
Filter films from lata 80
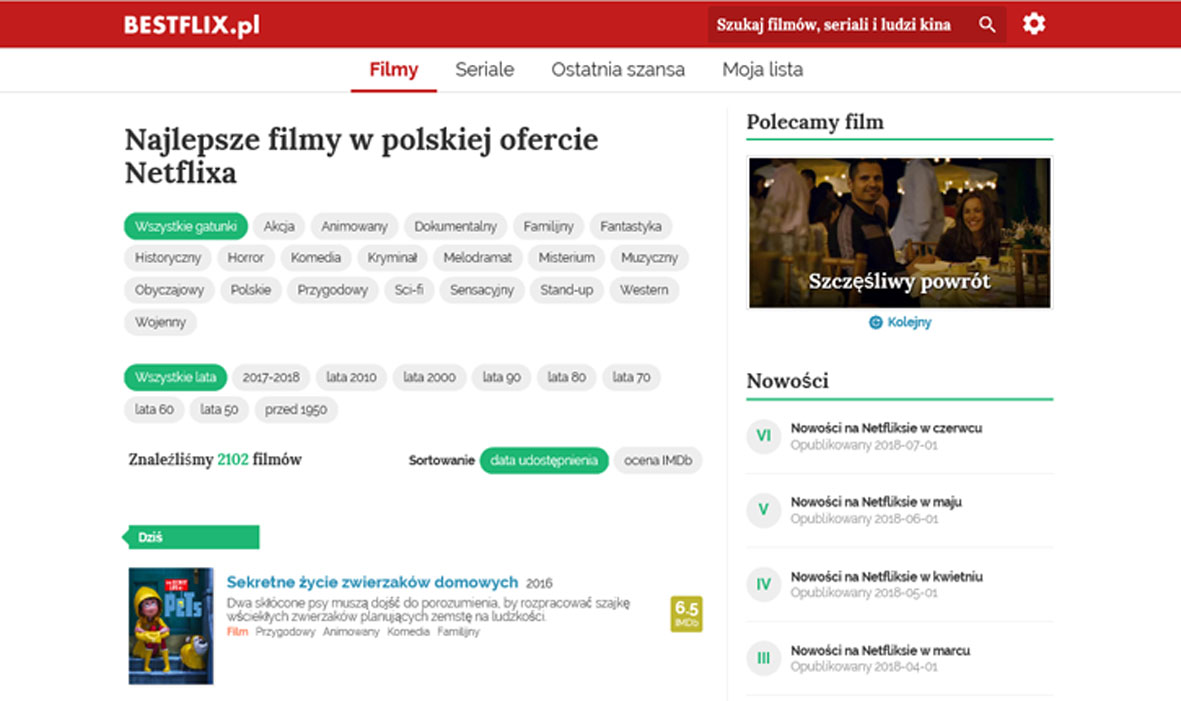566,377
